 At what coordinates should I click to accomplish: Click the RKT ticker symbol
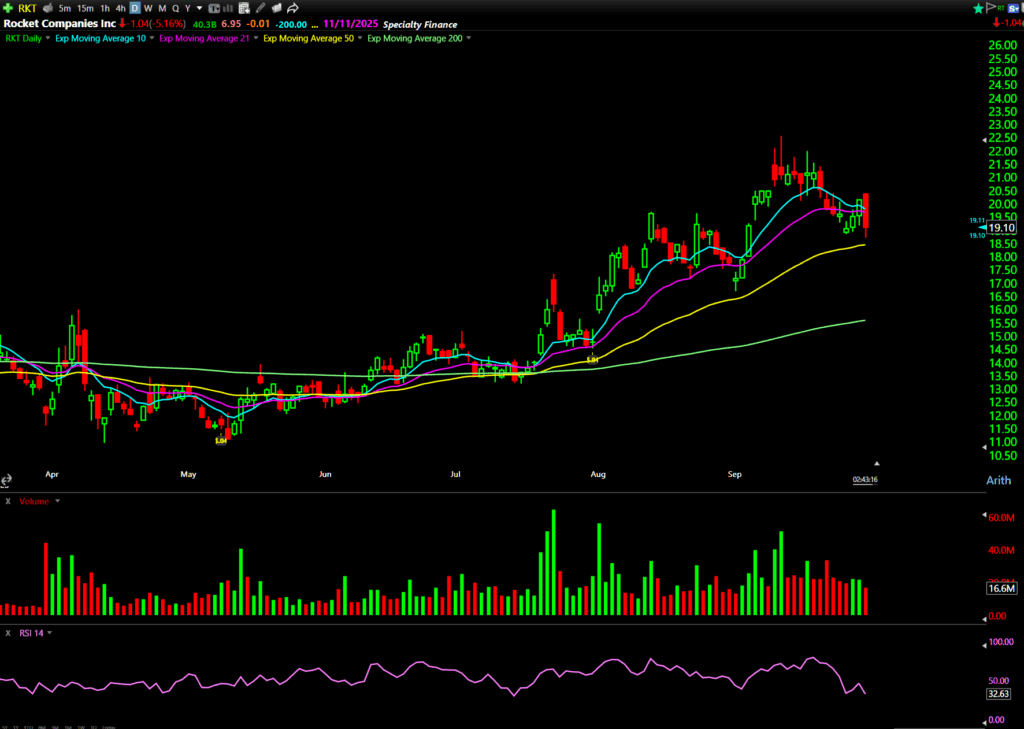click(26, 9)
